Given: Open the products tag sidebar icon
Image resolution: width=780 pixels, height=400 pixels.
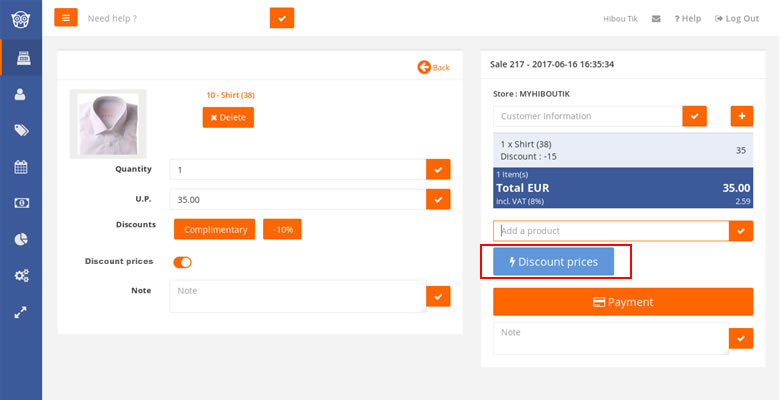Looking at the screenshot, I should [21, 130].
